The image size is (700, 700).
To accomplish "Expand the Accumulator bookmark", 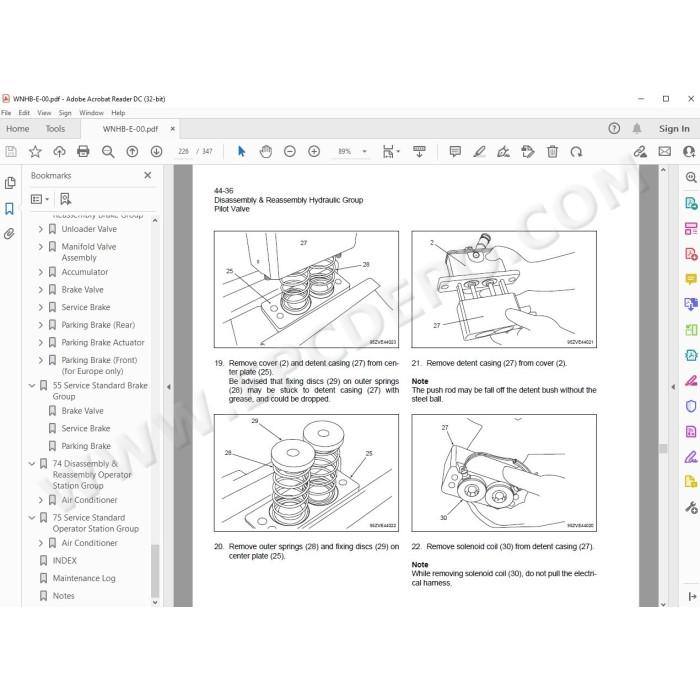I will (x=41, y=272).
